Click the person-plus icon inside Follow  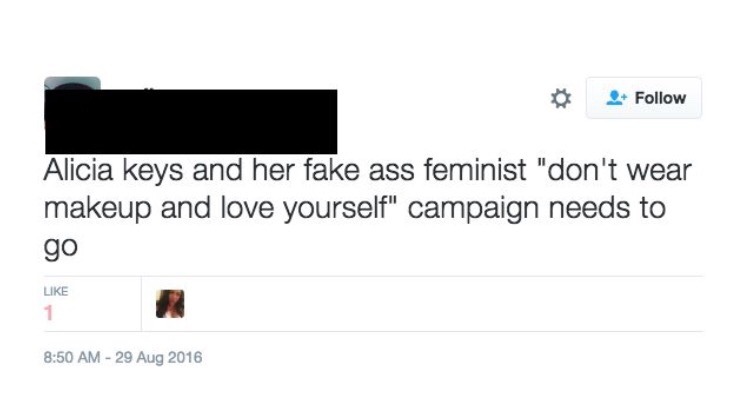point(615,98)
